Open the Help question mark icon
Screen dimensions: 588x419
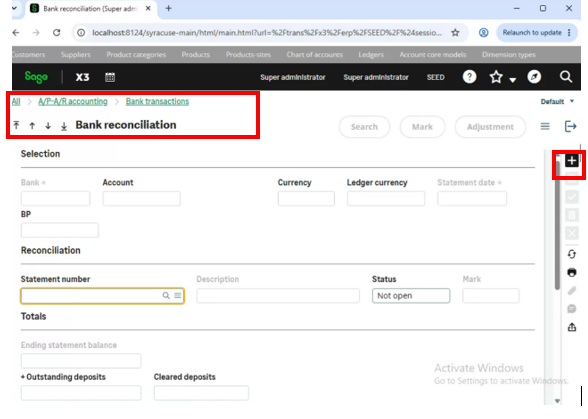[x=469, y=77]
